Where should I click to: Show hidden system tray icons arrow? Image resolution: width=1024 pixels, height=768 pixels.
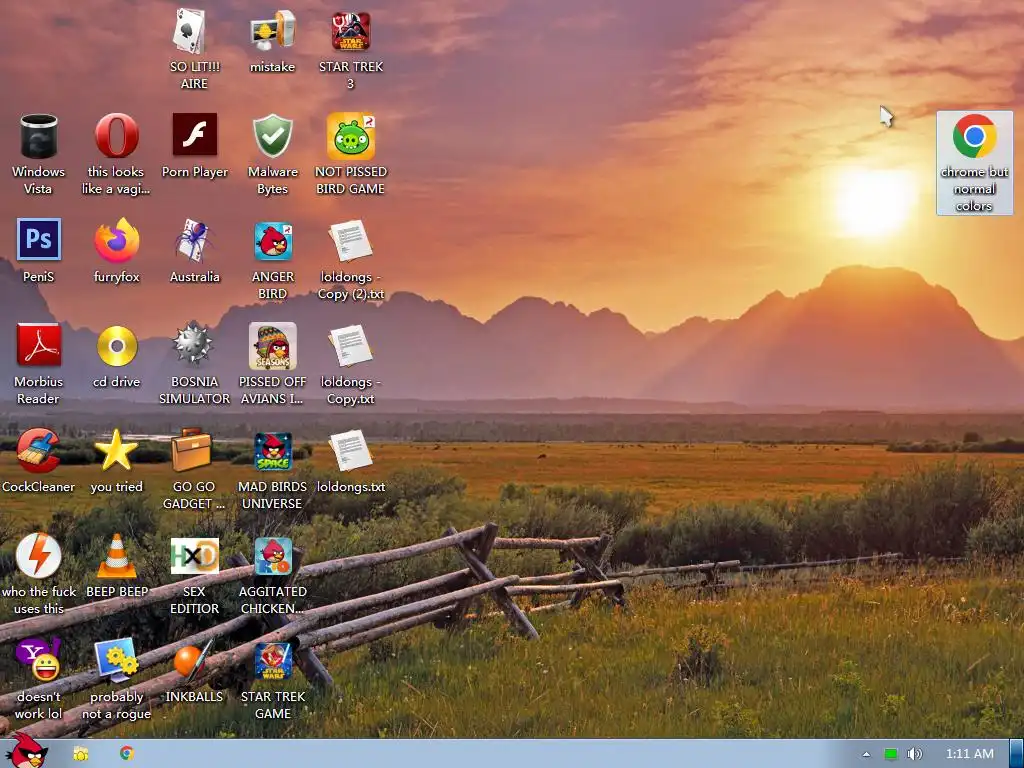(x=866, y=754)
